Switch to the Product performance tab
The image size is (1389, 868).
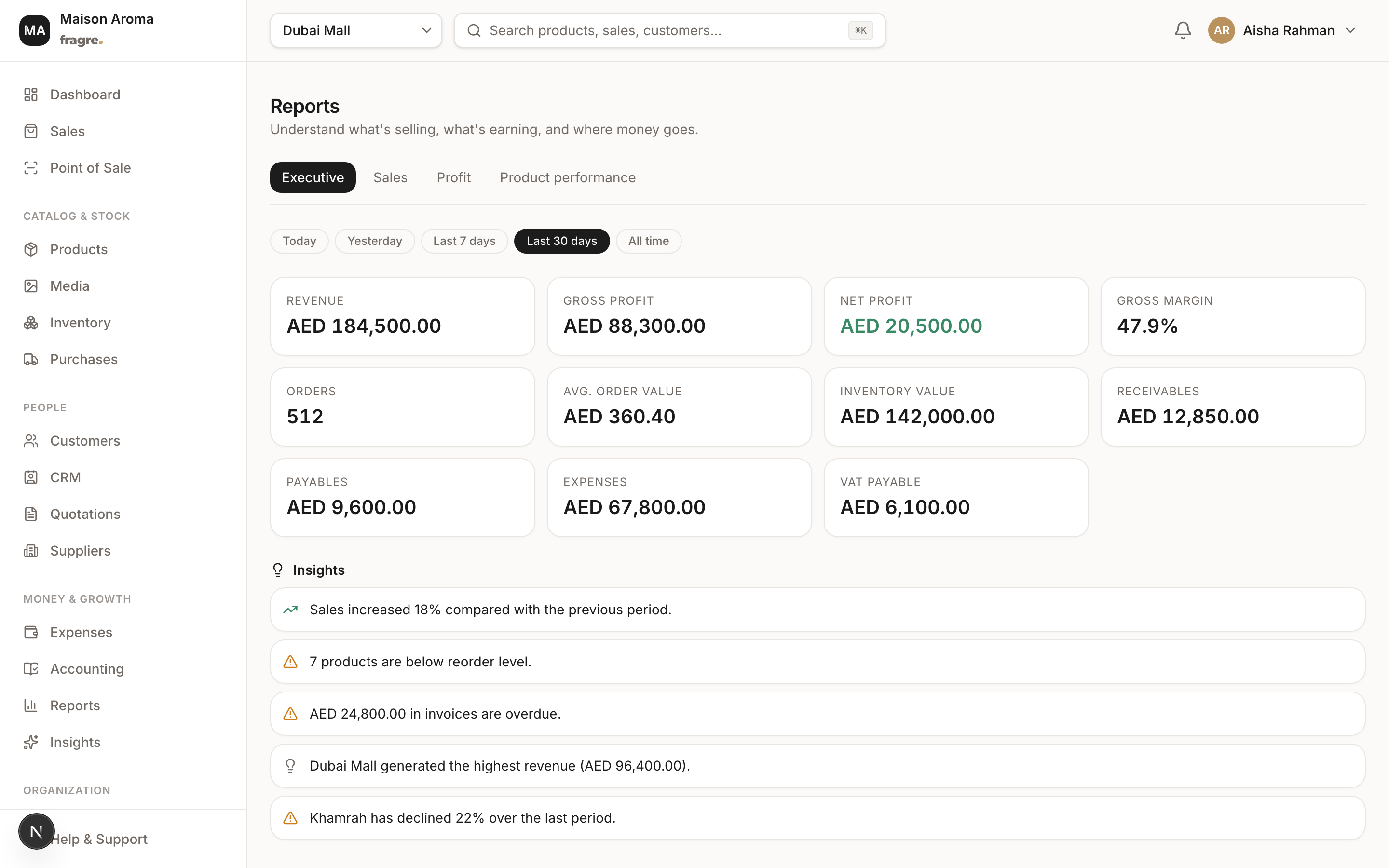pyautogui.click(x=568, y=177)
